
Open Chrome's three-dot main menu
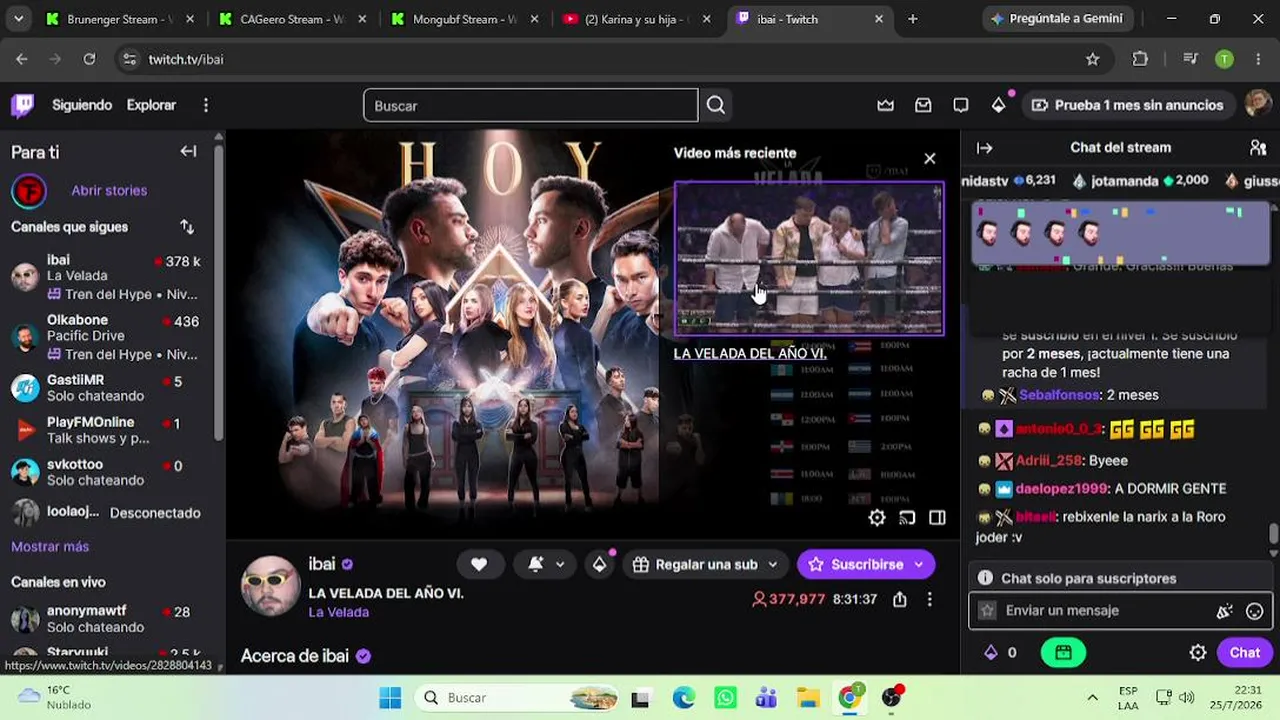pyautogui.click(x=1258, y=59)
